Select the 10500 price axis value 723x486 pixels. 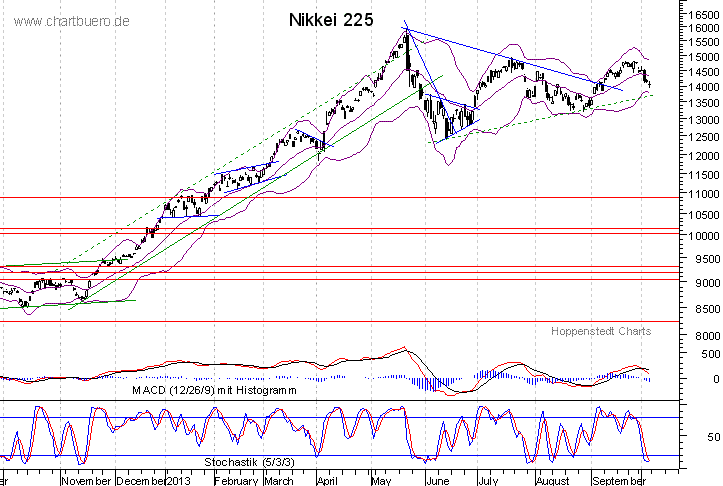704,215
